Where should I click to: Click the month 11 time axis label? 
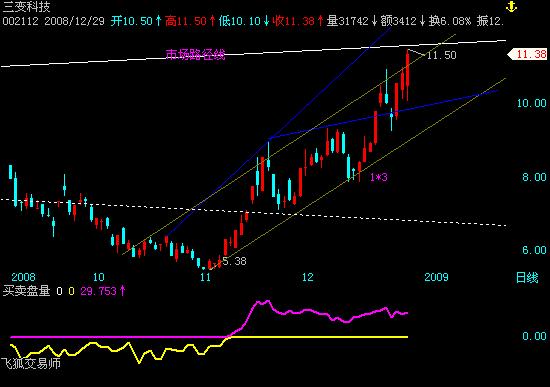[206, 277]
